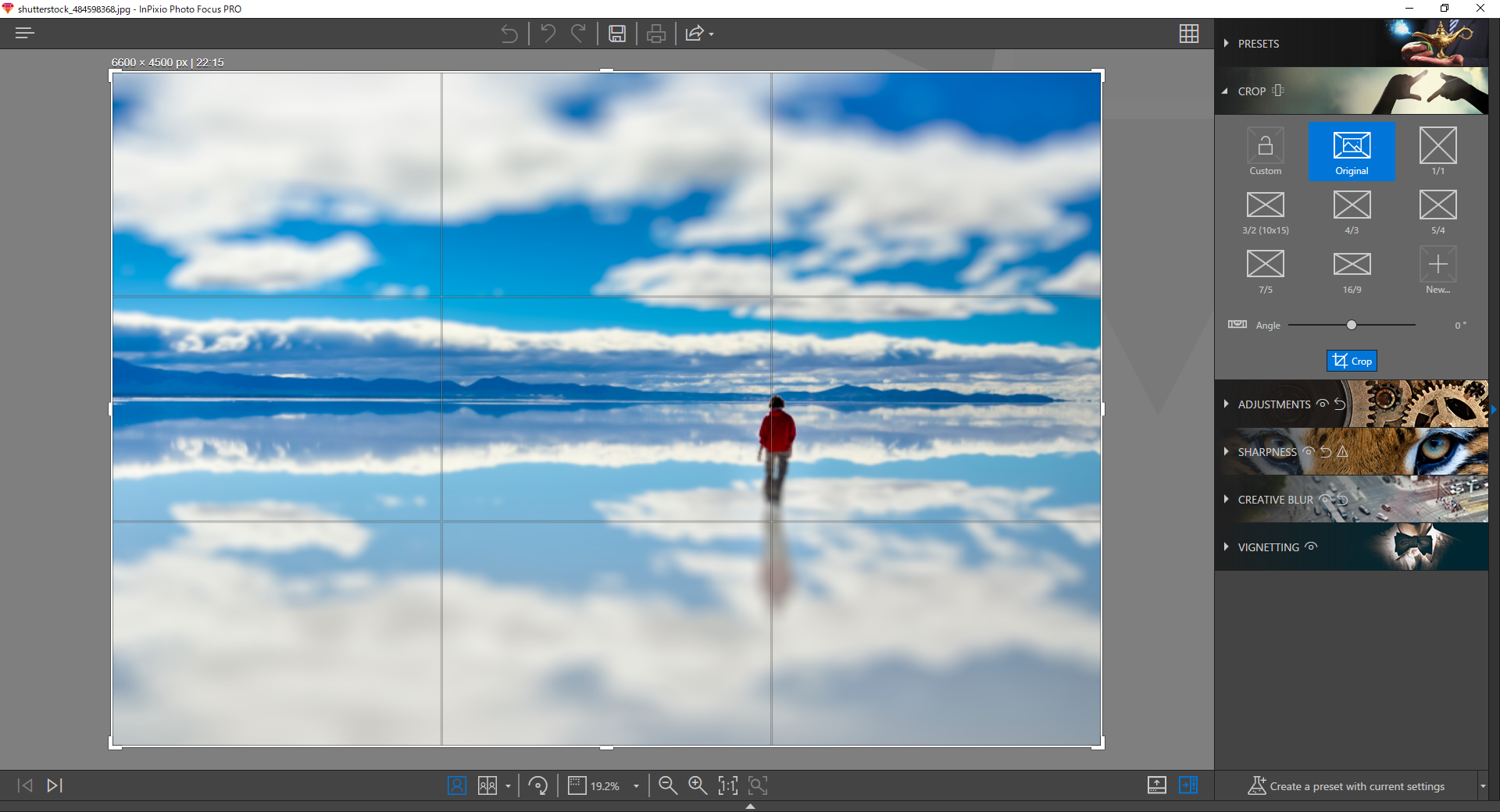Viewport: 1500px width, 812px height.
Task: Choose the 4/3 crop ratio
Action: [x=1352, y=212]
